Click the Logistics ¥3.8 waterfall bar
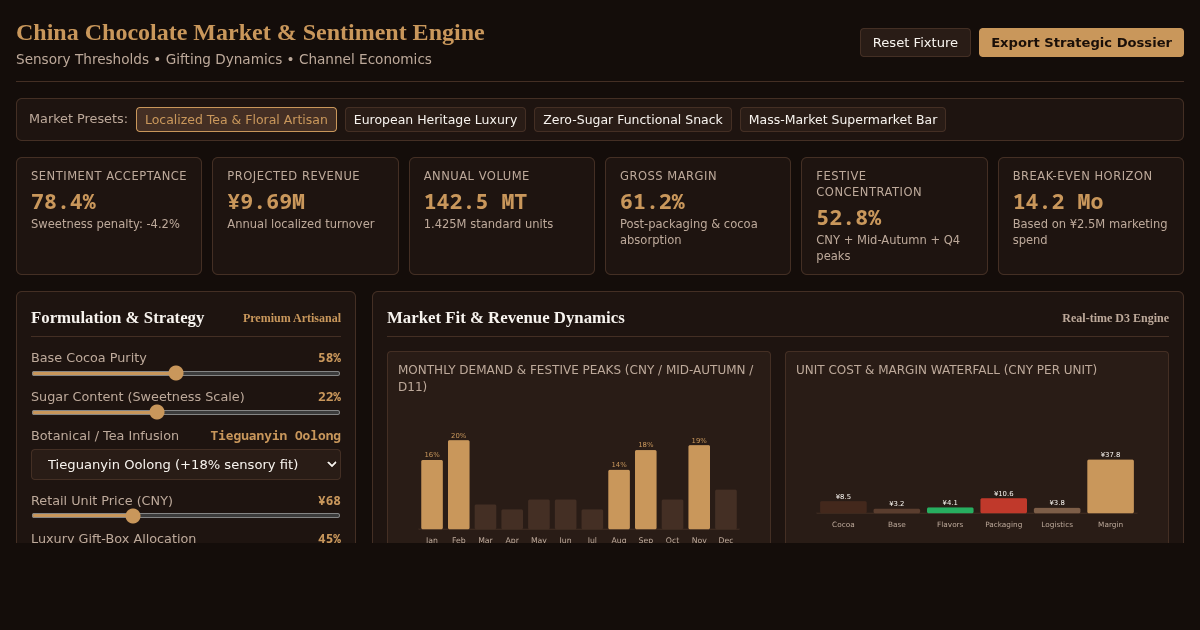Image resolution: width=1200 pixels, height=630 pixels. click(x=1057, y=510)
